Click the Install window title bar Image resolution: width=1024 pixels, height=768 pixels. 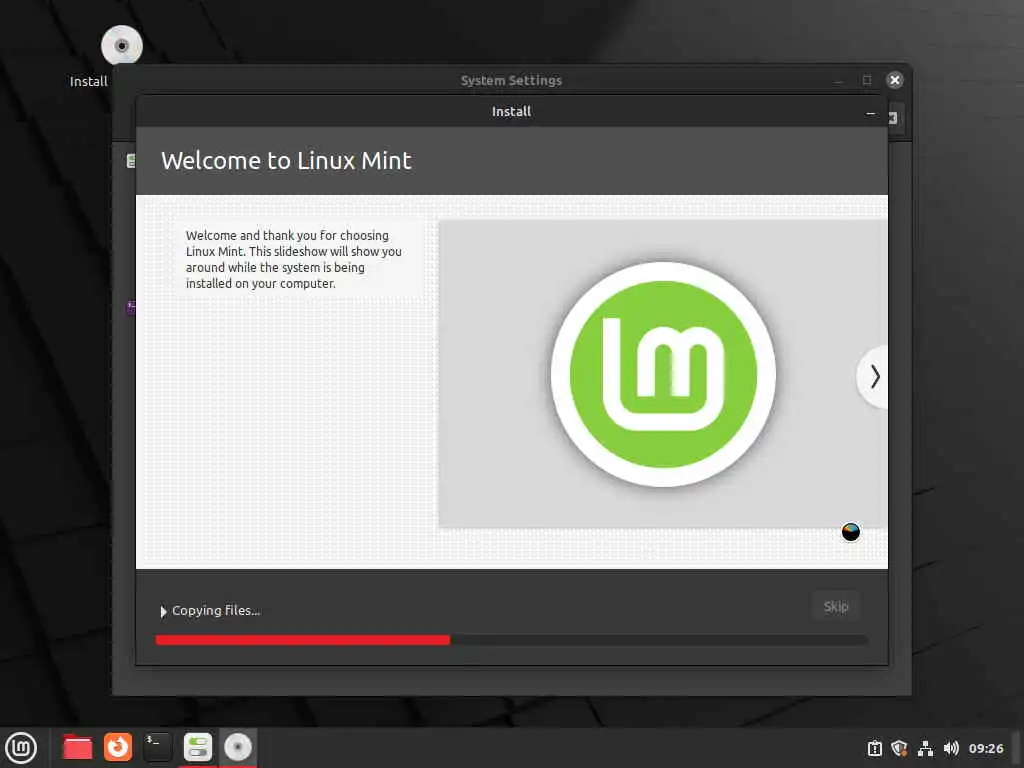pos(511,112)
